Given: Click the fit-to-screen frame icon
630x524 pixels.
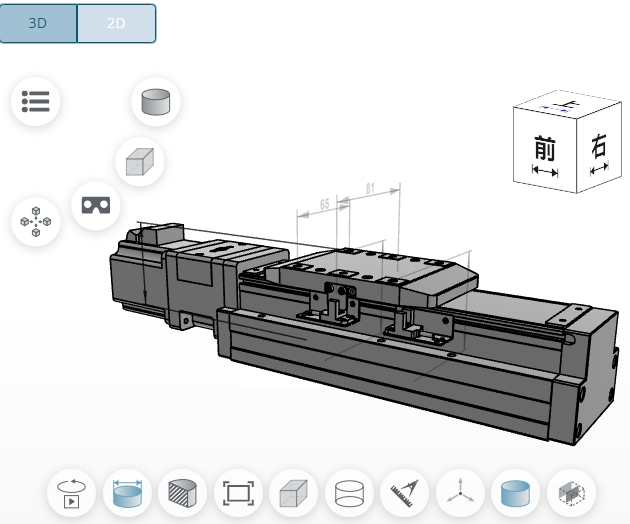Looking at the screenshot, I should click(x=239, y=493).
